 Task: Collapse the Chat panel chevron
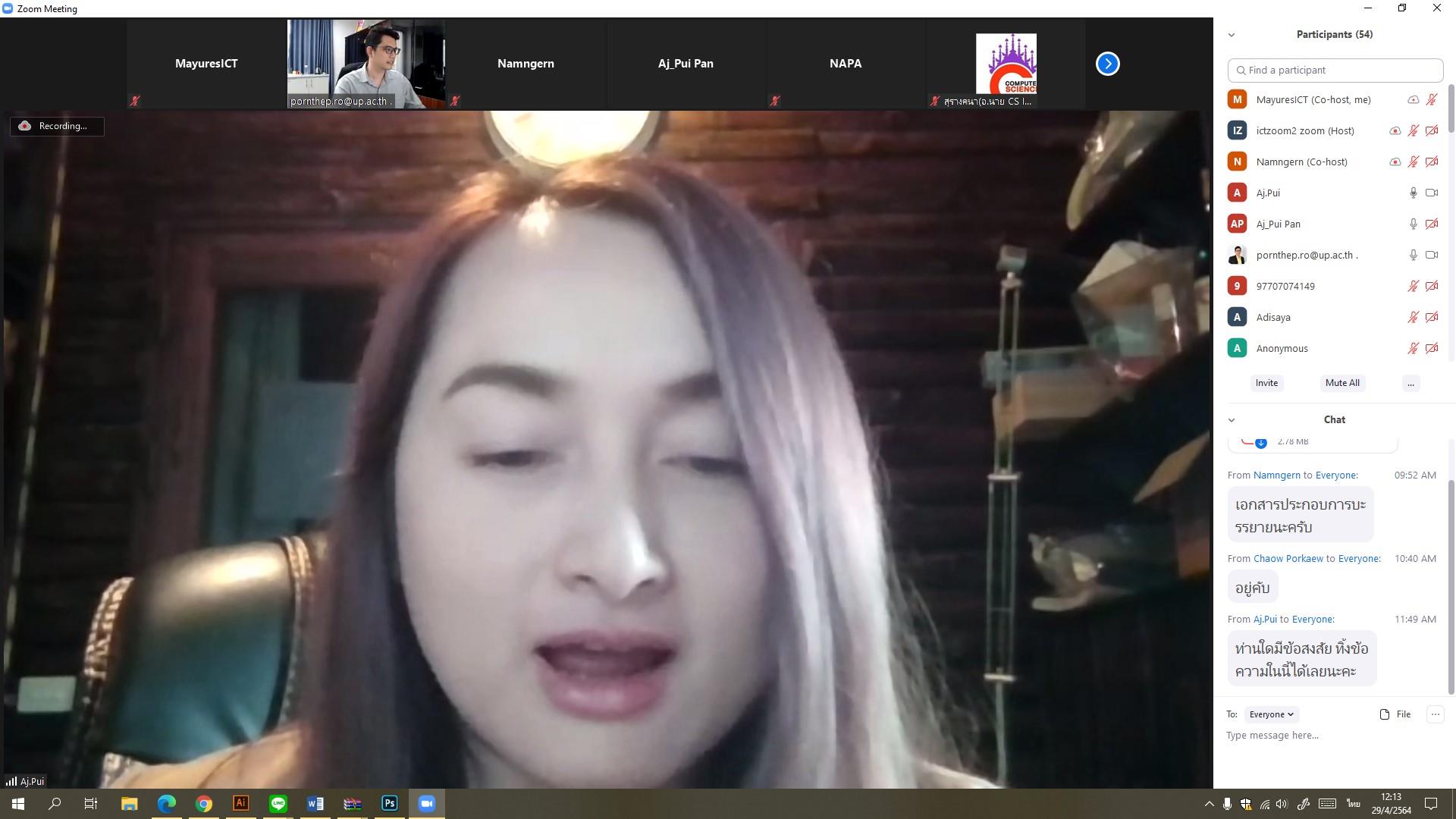[1232, 420]
